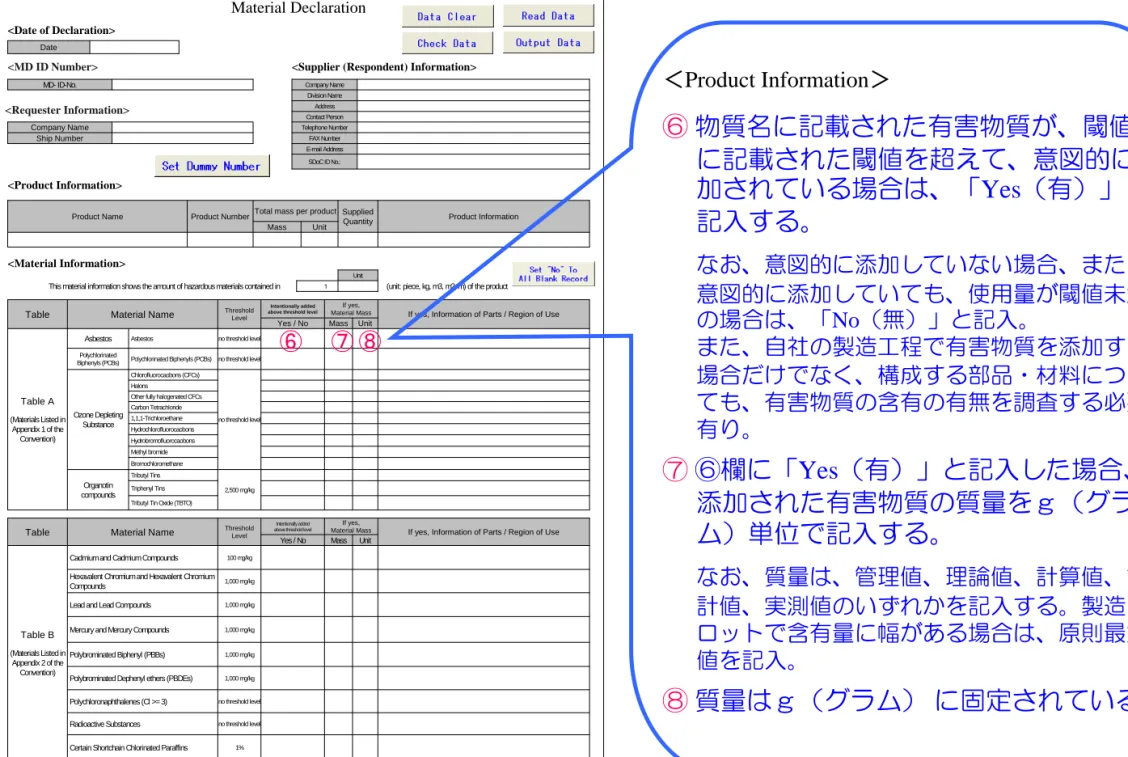Select the FAX Number input field
1128x757 pixels.
pos(473,139)
